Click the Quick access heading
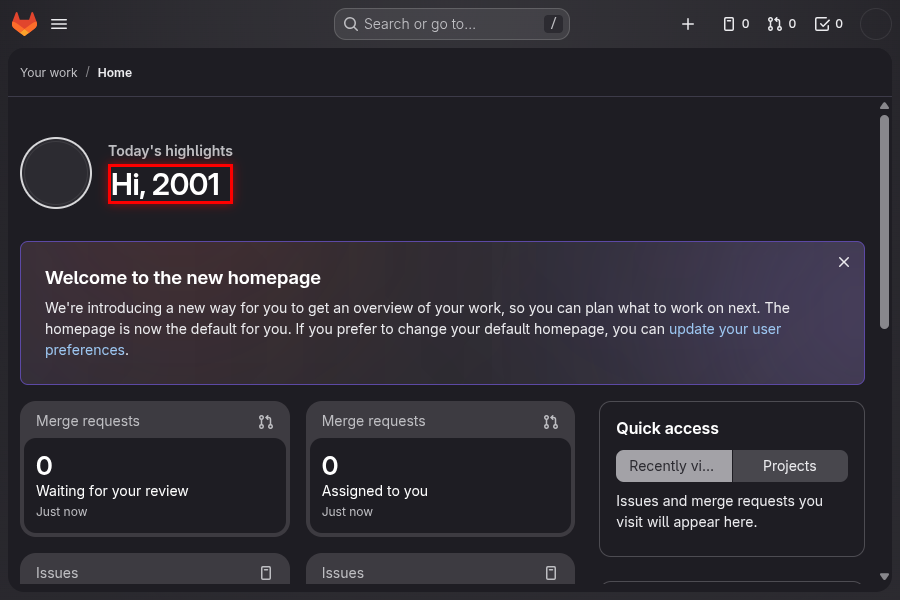 [x=668, y=428]
